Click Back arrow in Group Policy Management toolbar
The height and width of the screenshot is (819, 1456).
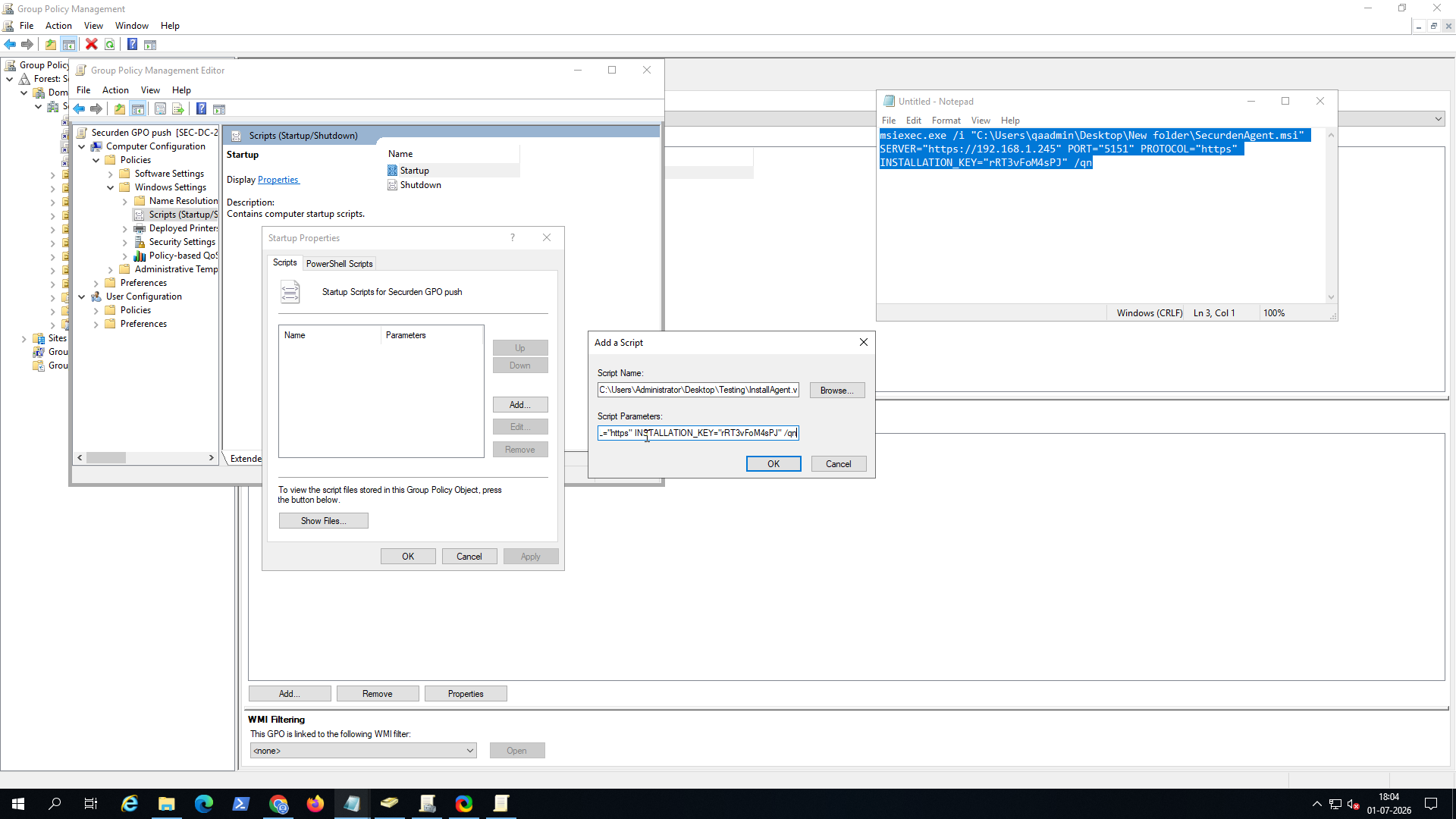pos(10,45)
